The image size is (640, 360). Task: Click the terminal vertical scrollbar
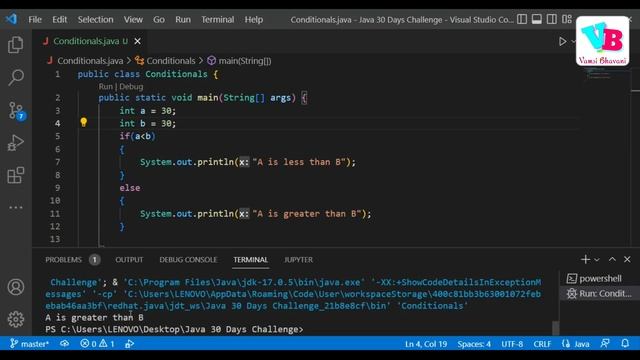tap(556, 328)
